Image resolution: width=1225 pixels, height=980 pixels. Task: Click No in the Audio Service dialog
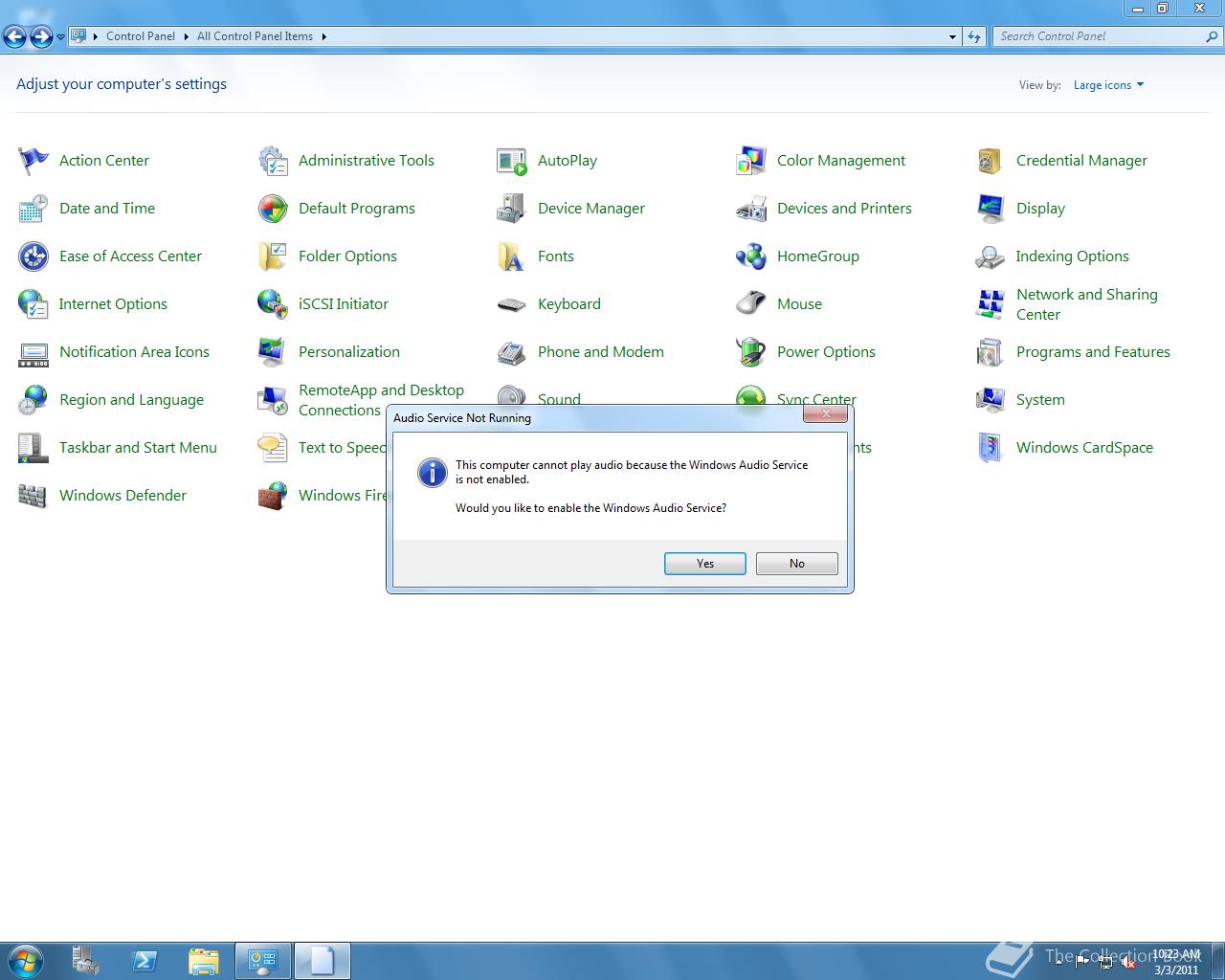point(797,564)
